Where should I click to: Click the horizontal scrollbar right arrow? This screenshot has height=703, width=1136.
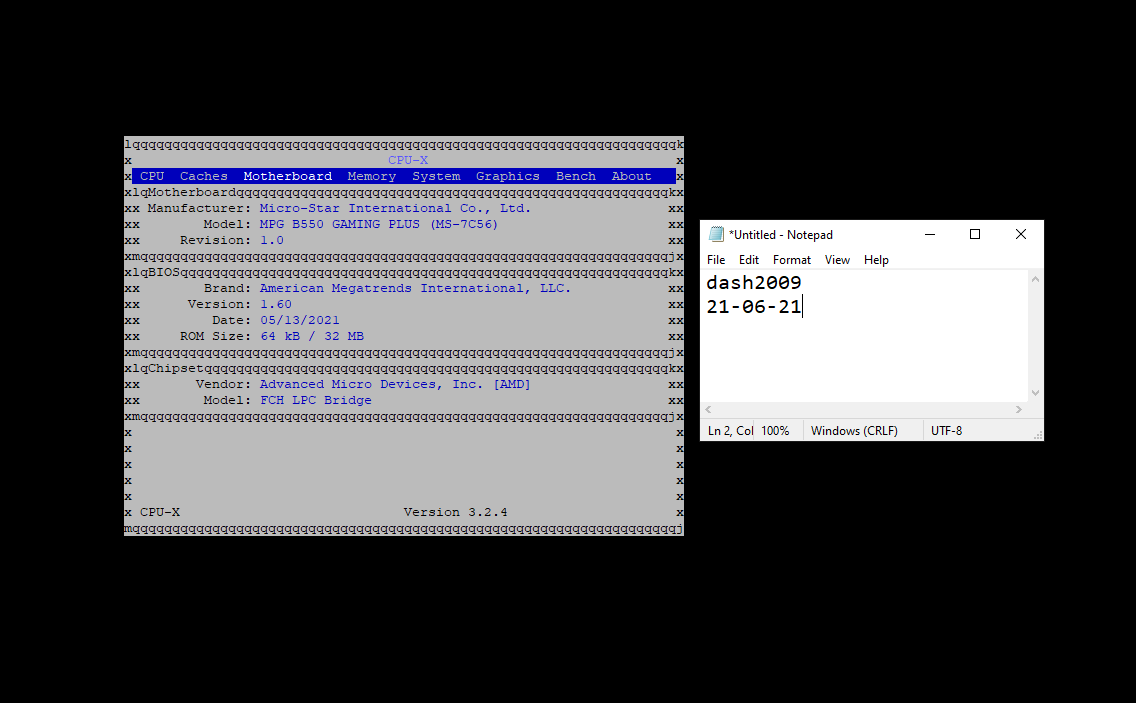tap(1019, 410)
